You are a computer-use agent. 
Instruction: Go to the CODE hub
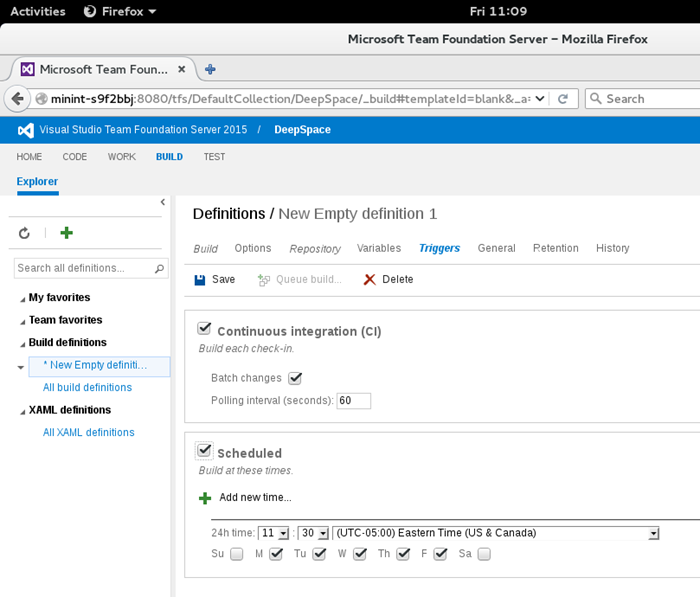click(x=75, y=157)
